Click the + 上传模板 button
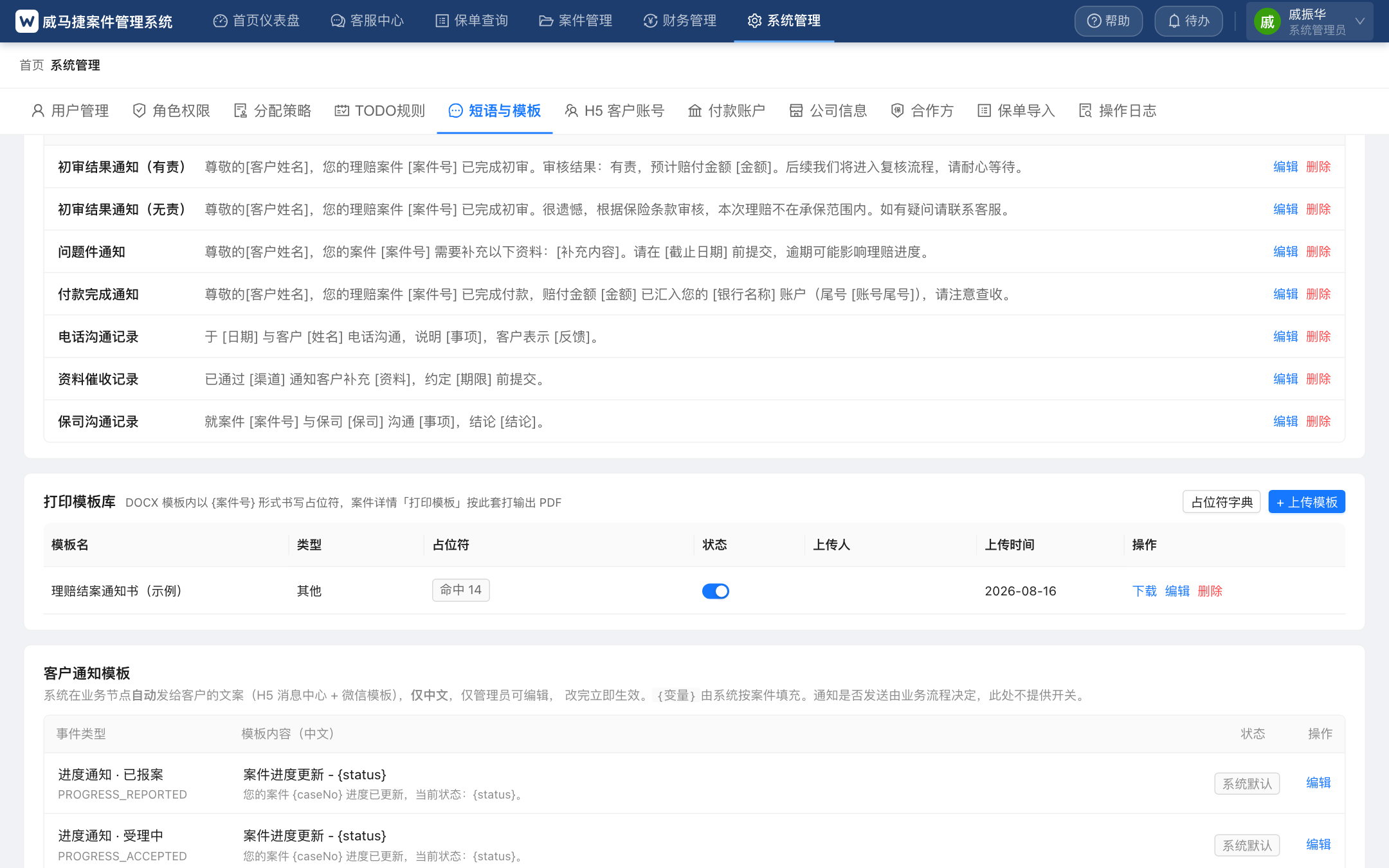1389x868 pixels. [x=1307, y=502]
